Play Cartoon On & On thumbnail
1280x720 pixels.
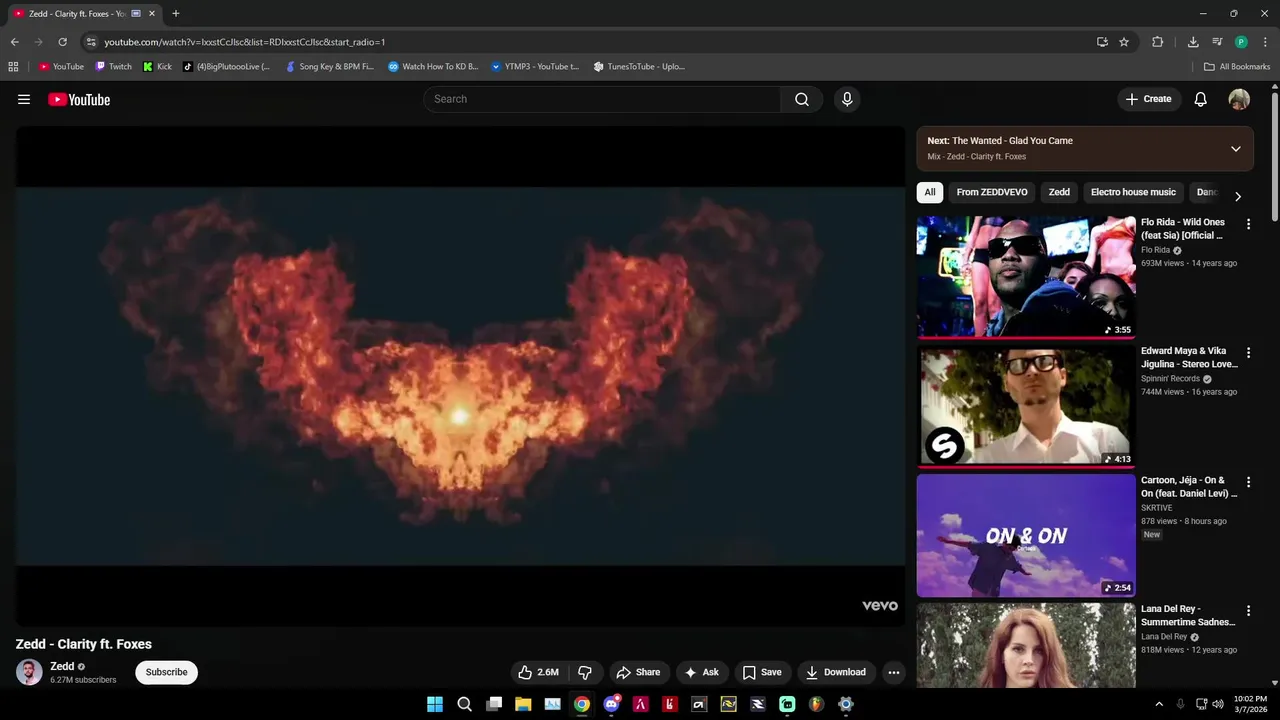coord(1026,535)
